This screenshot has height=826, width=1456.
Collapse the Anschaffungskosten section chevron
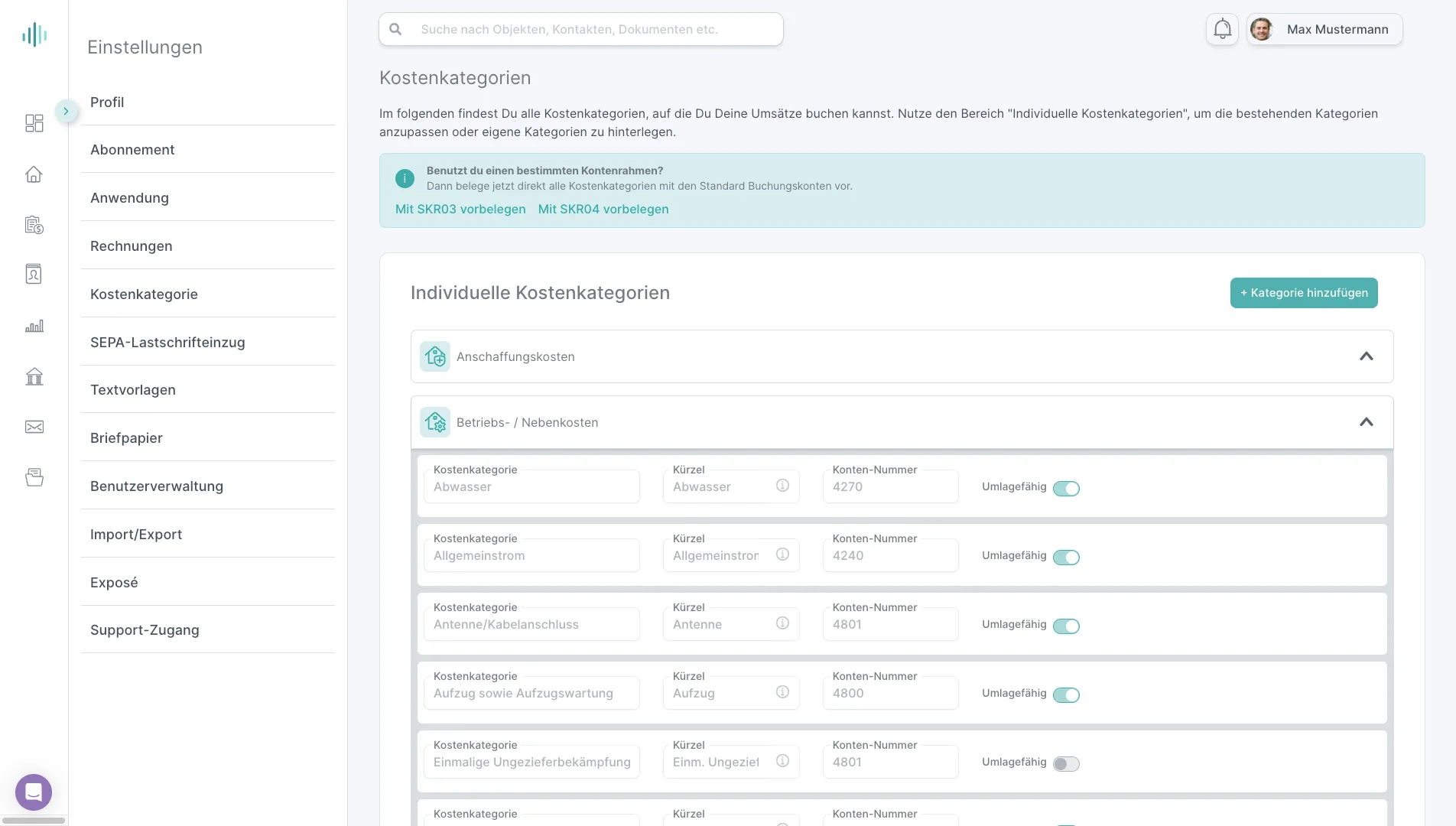[1367, 356]
